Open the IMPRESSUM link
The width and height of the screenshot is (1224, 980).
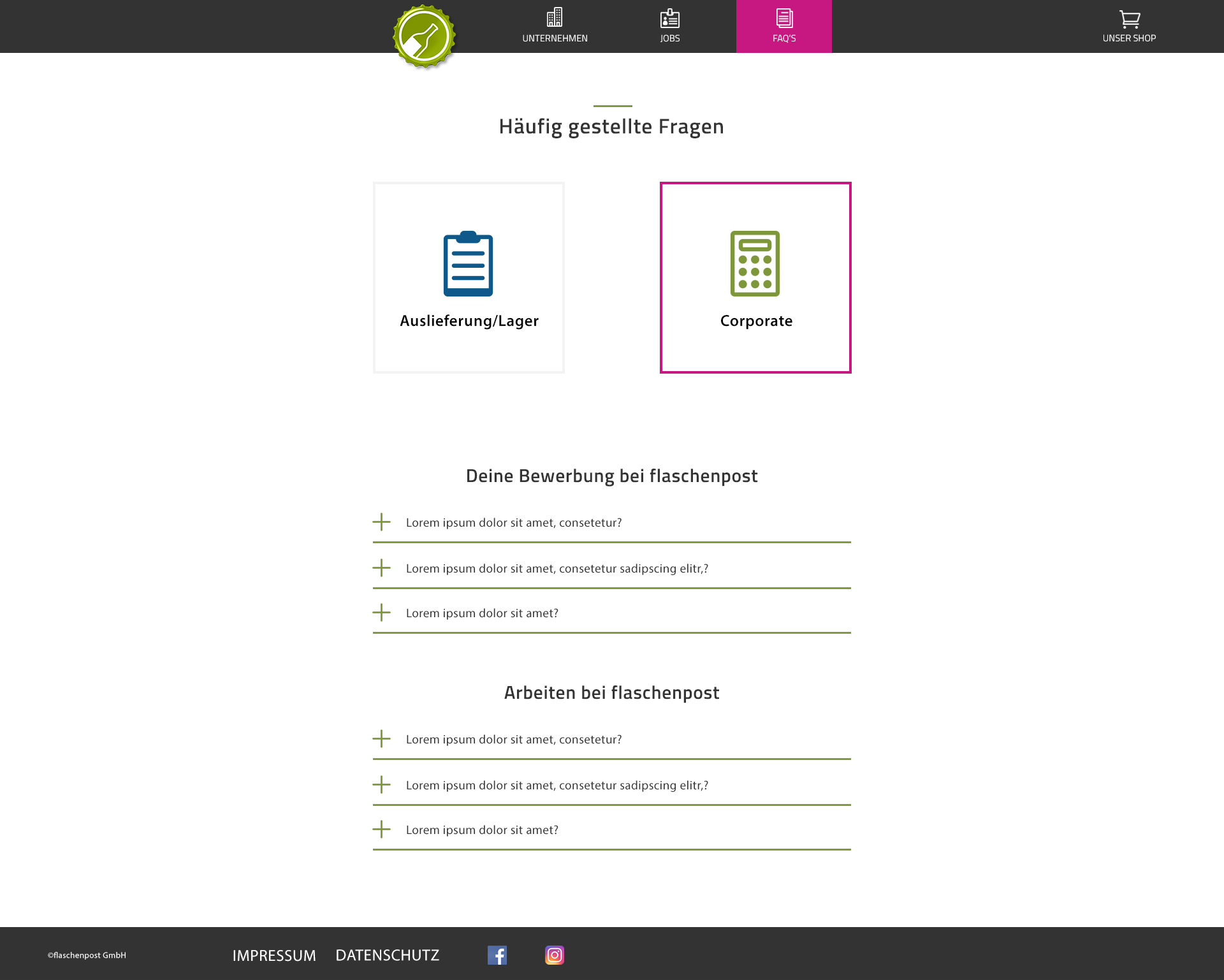(274, 955)
